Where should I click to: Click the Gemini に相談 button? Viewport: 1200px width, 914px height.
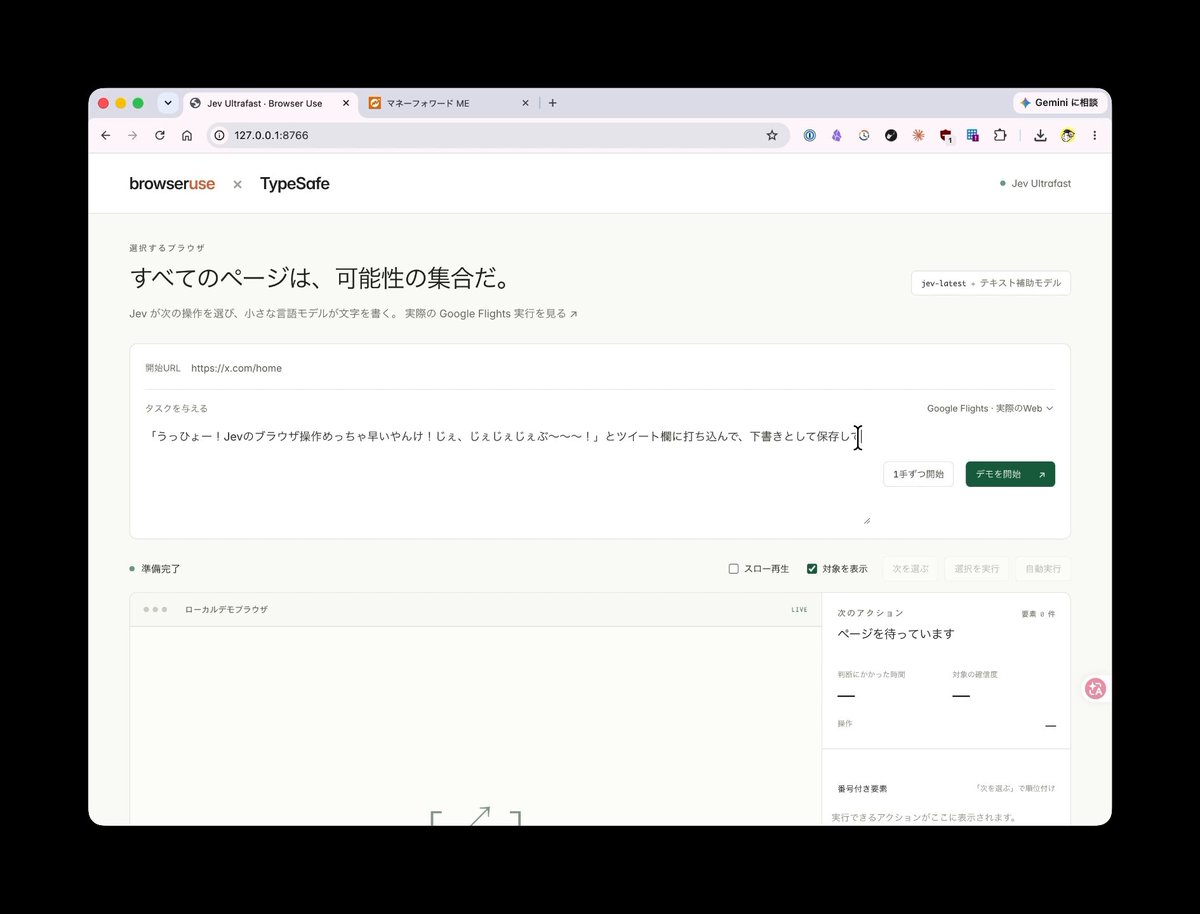[x=1059, y=103]
